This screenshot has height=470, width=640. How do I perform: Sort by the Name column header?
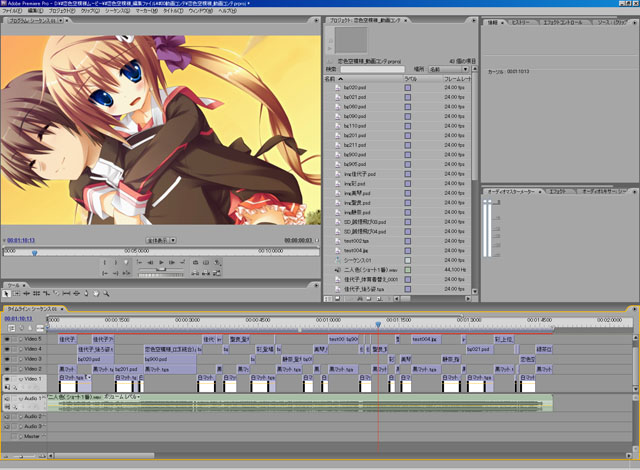pyautogui.click(x=363, y=79)
